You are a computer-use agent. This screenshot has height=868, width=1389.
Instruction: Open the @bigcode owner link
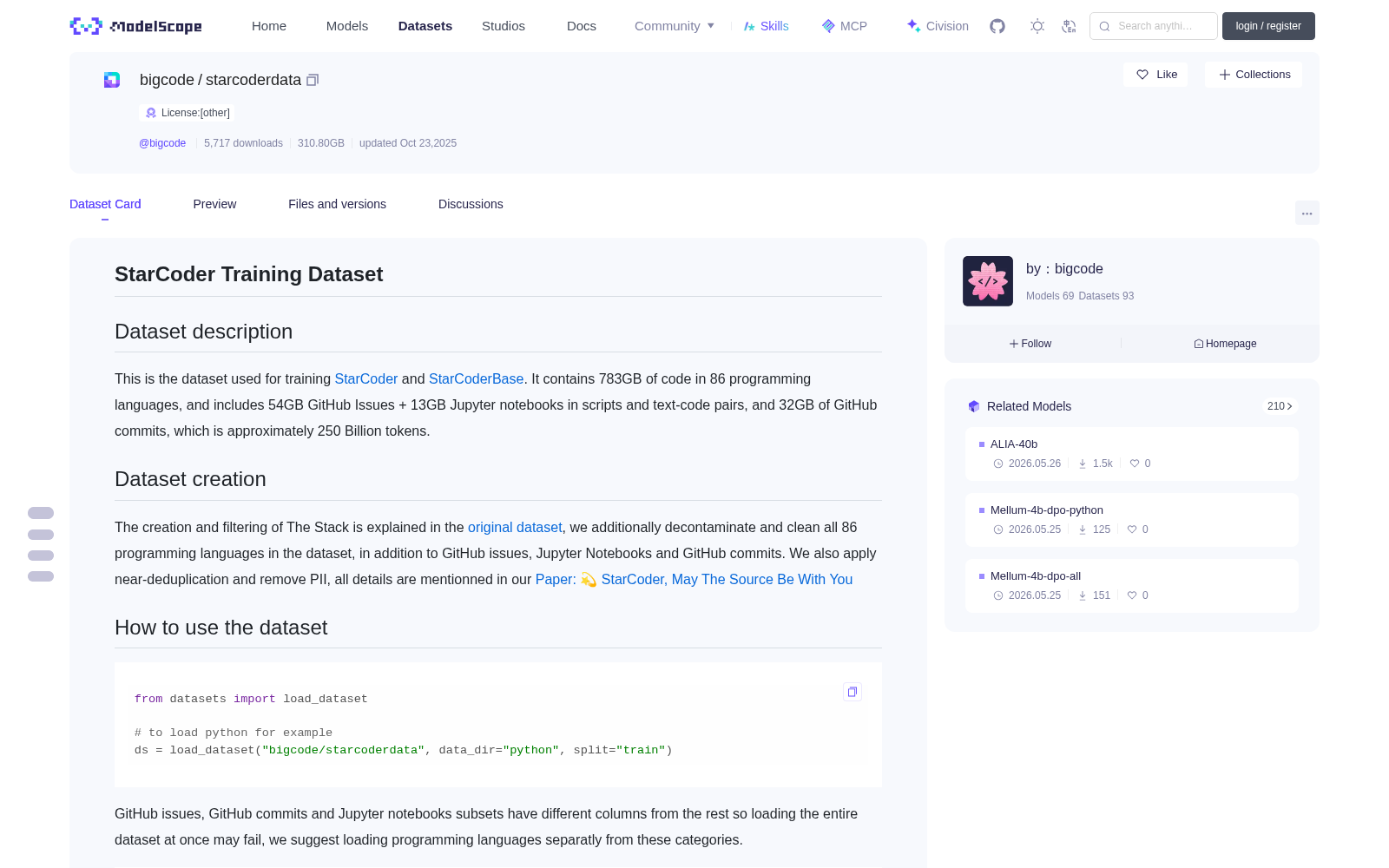[162, 143]
